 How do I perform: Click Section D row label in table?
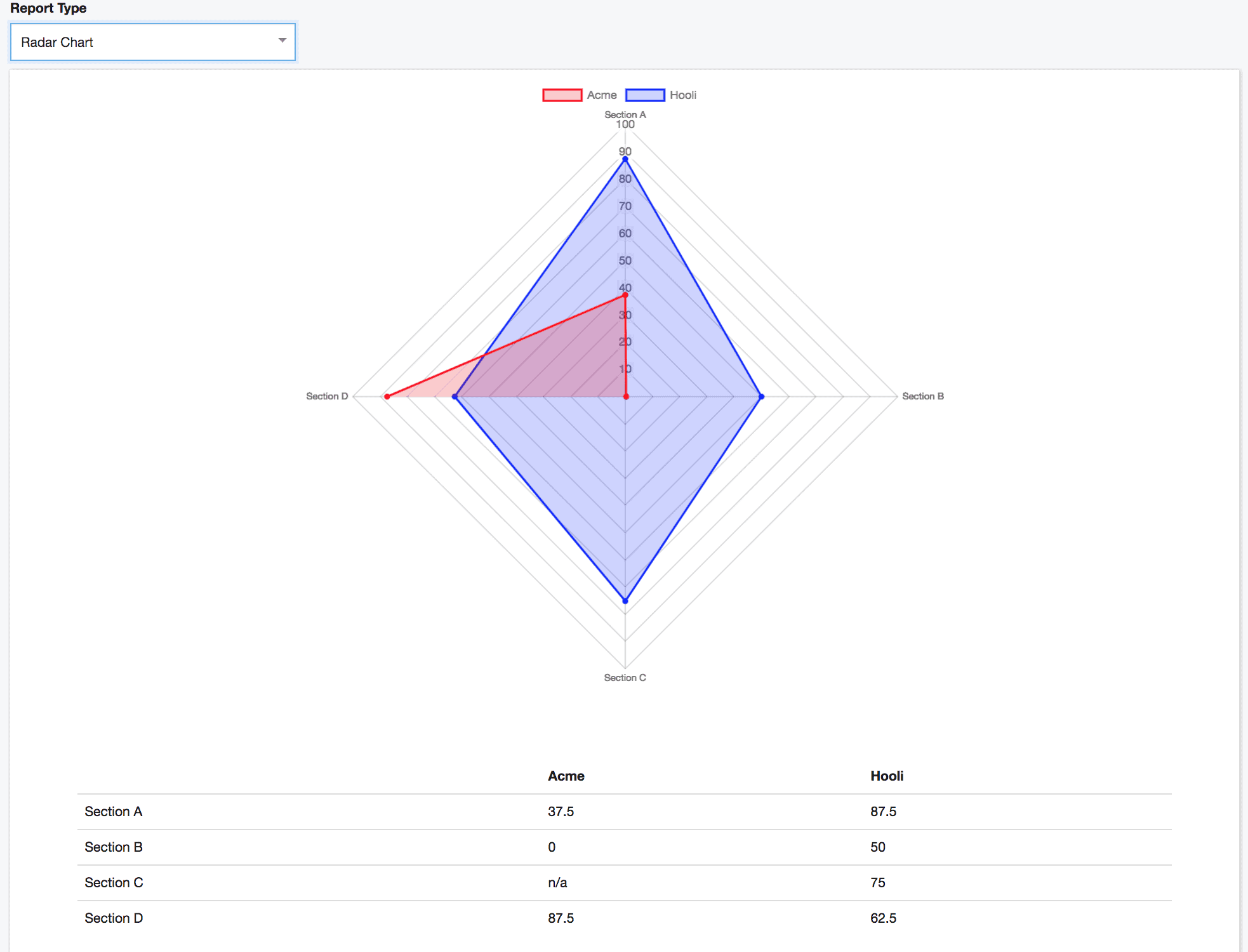114,918
